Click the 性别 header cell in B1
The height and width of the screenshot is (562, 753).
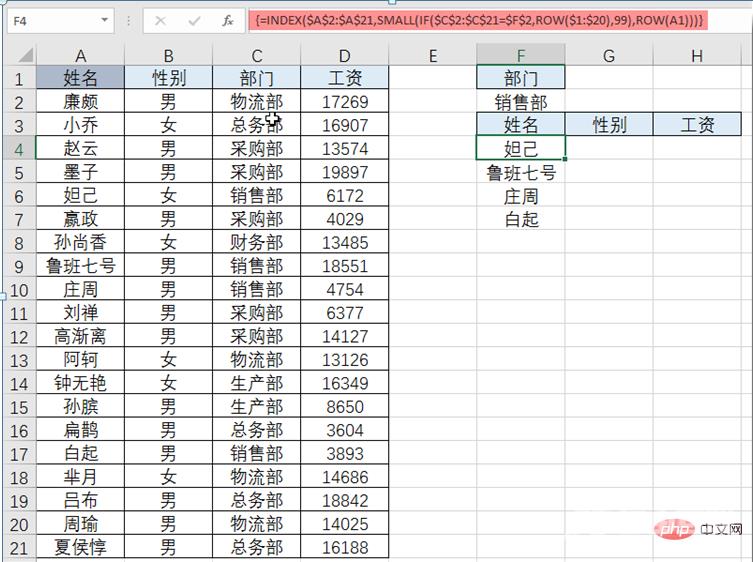click(x=168, y=77)
